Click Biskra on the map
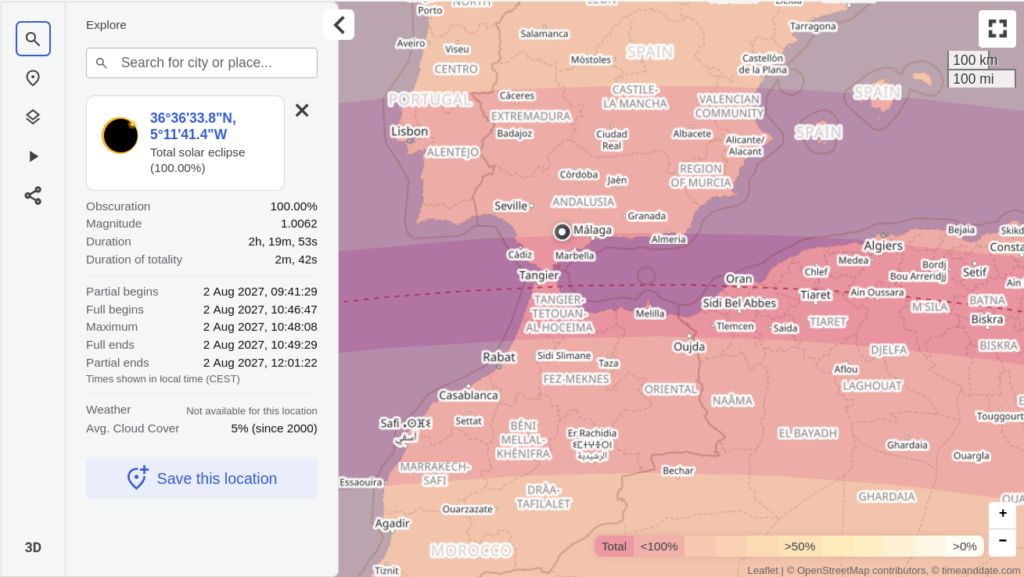 pos(987,319)
